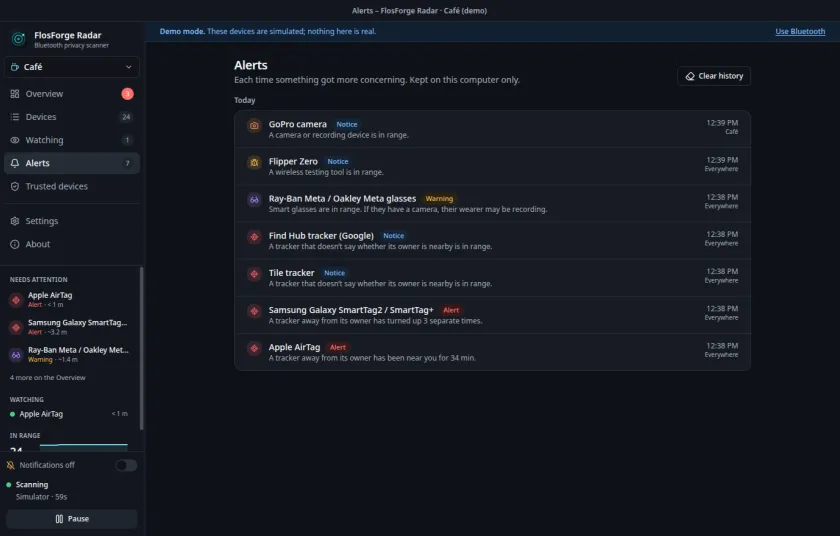Image resolution: width=840 pixels, height=536 pixels.
Task: Click the tracker icon on the Find Hub tracker alert
Action: coord(254,237)
